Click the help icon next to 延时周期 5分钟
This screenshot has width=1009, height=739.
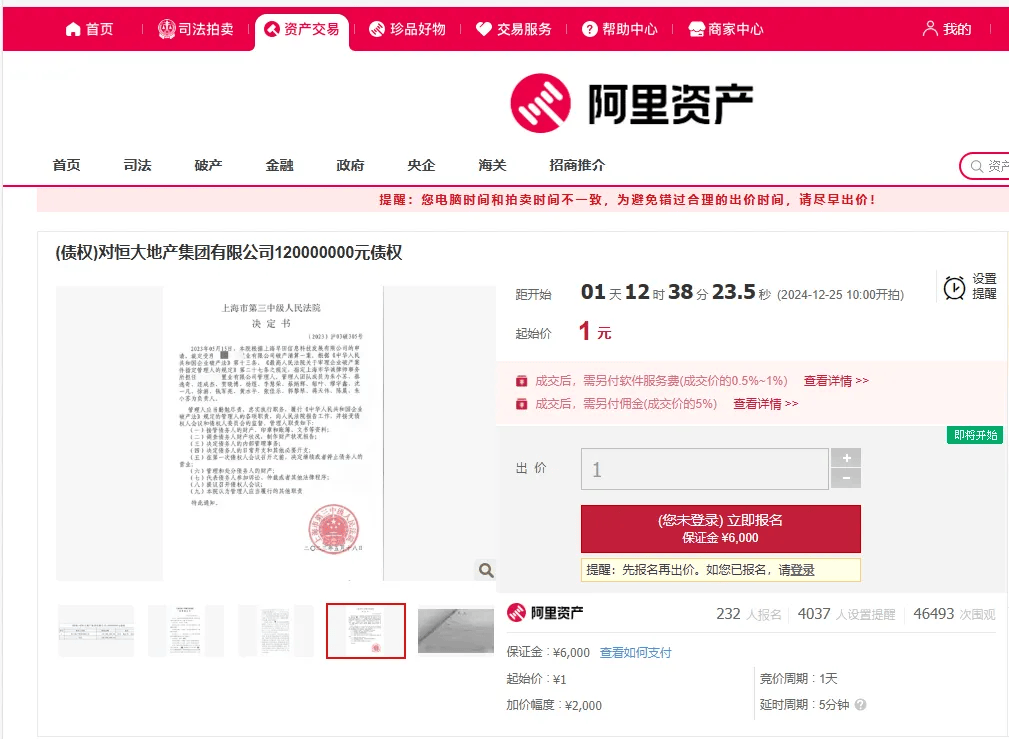click(x=860, y=705)
